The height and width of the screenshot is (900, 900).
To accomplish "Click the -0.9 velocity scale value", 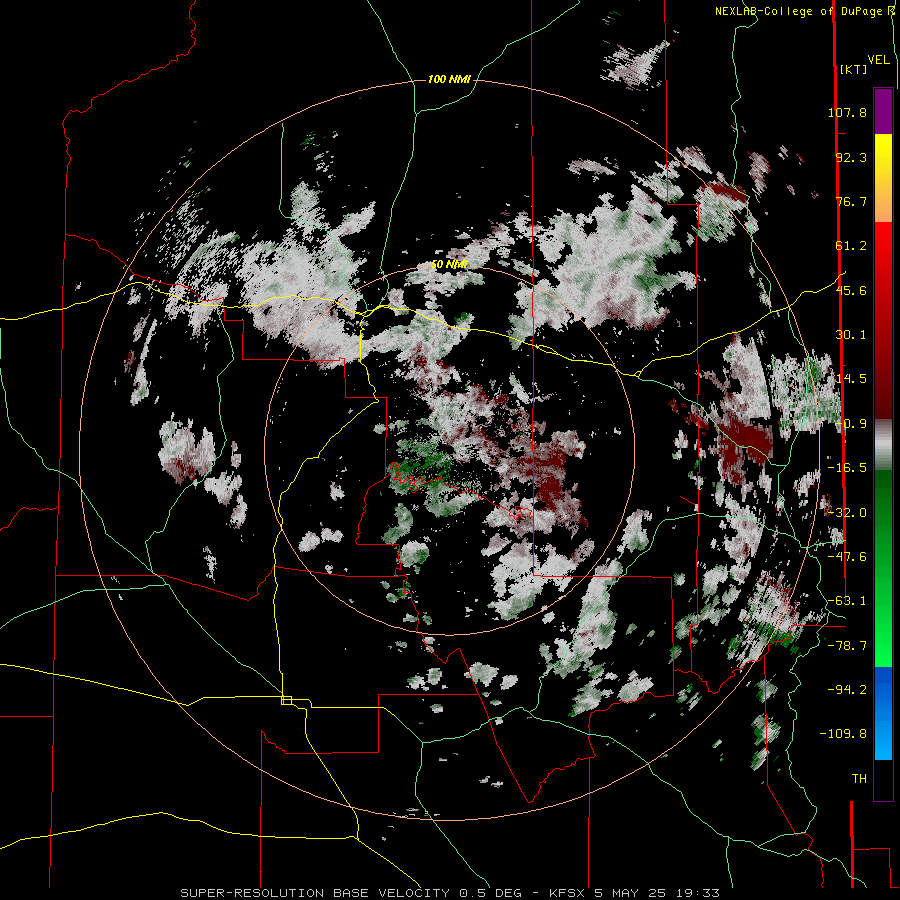I will pos(851,424).
